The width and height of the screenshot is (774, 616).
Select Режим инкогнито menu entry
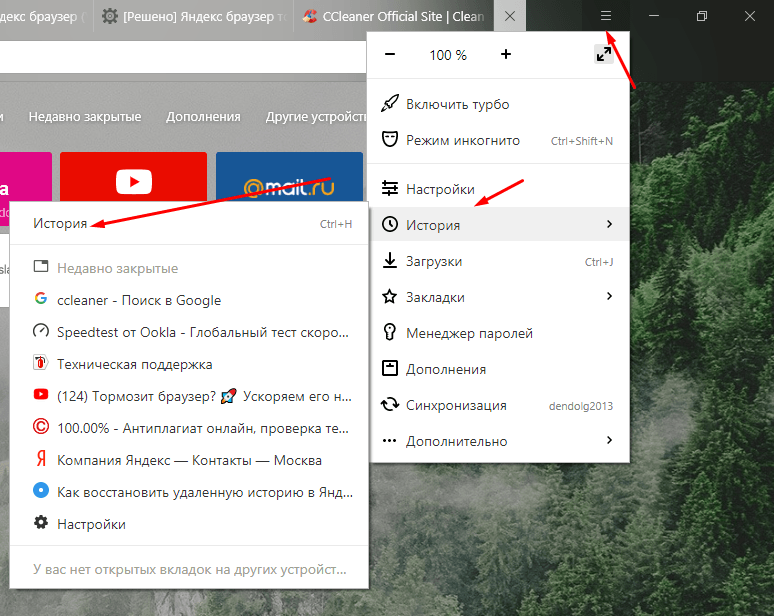tap(498, 140)
